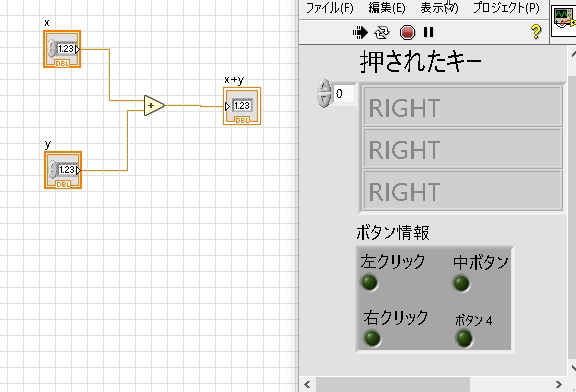Open the ファイル(F) menu
This screenshot has width=576, height=392.
tap(330, 8)
